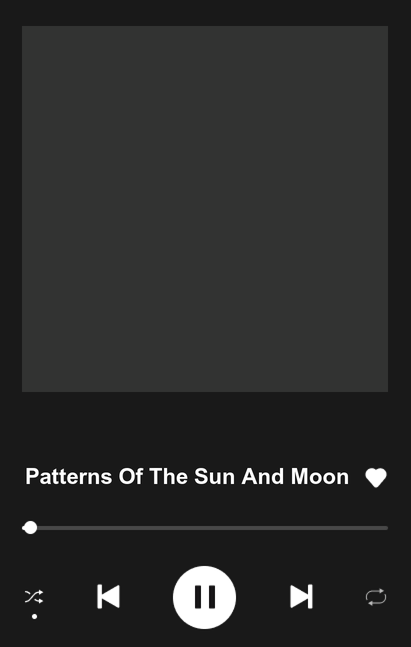
Task: Seek to the start of the track bar
Action: [24, 528]
